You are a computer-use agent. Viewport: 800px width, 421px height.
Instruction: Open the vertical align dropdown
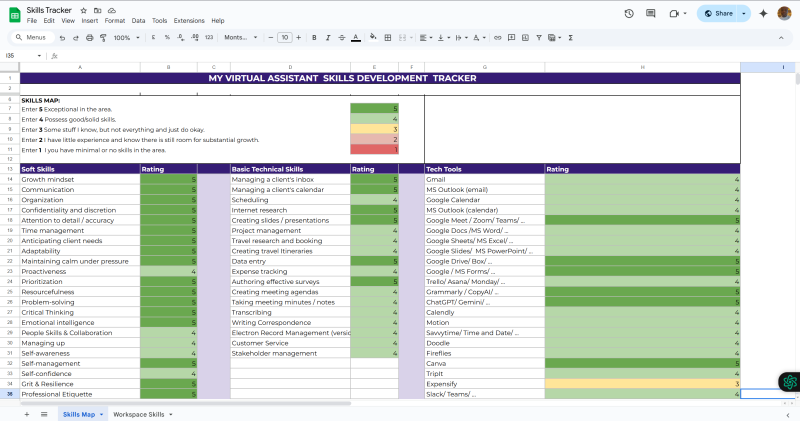[443, 38]
